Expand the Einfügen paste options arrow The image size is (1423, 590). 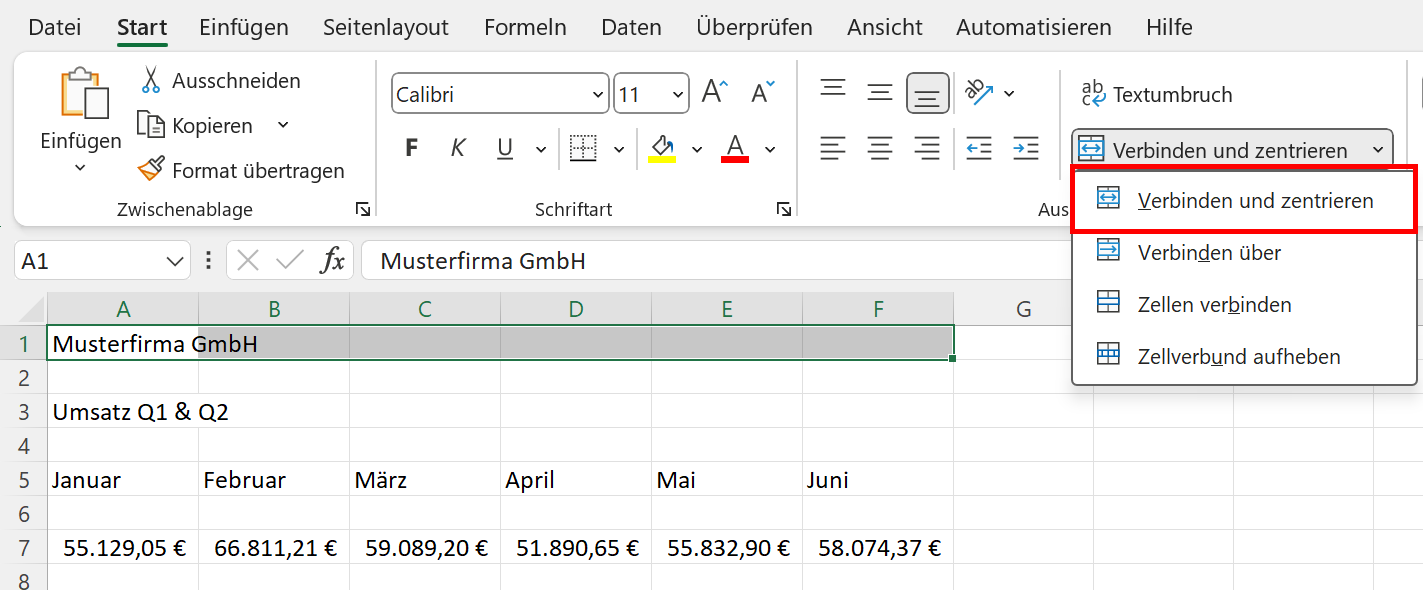(x=80, y=167)
